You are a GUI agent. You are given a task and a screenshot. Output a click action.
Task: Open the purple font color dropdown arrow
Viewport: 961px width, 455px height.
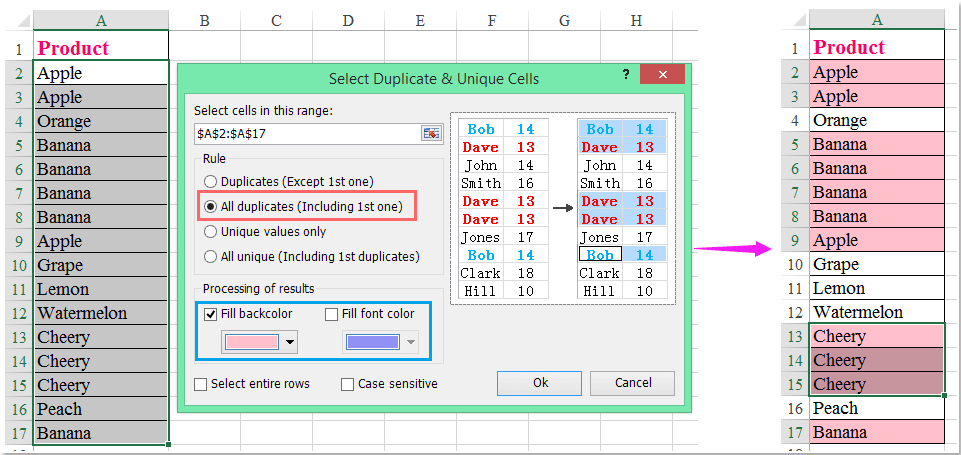tap(410, 342)
